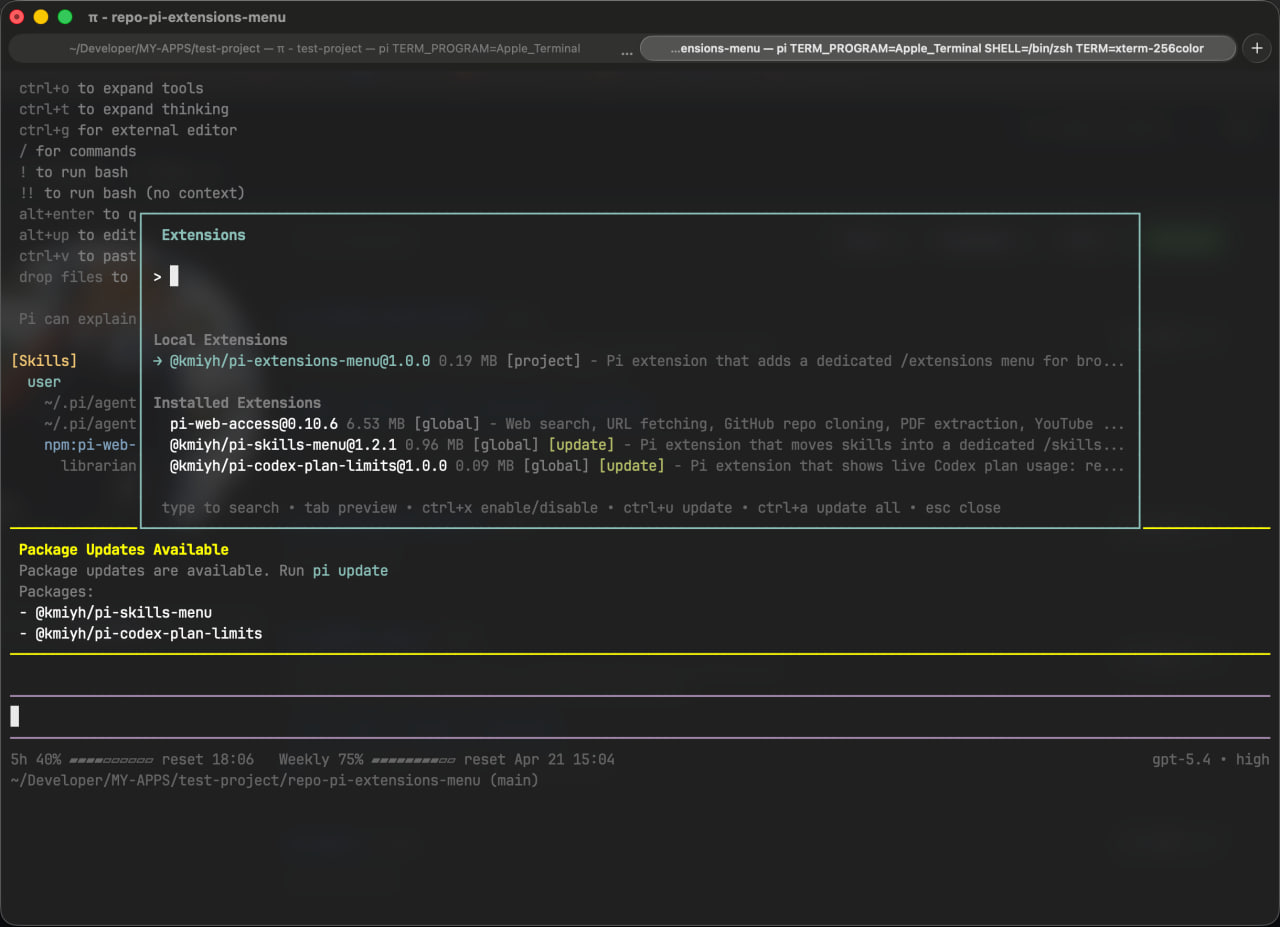Image resolution: width=1280 pixels, height=927 pixels.
Task: Click the 'tab preview' hint text
Action: [350, 508]
